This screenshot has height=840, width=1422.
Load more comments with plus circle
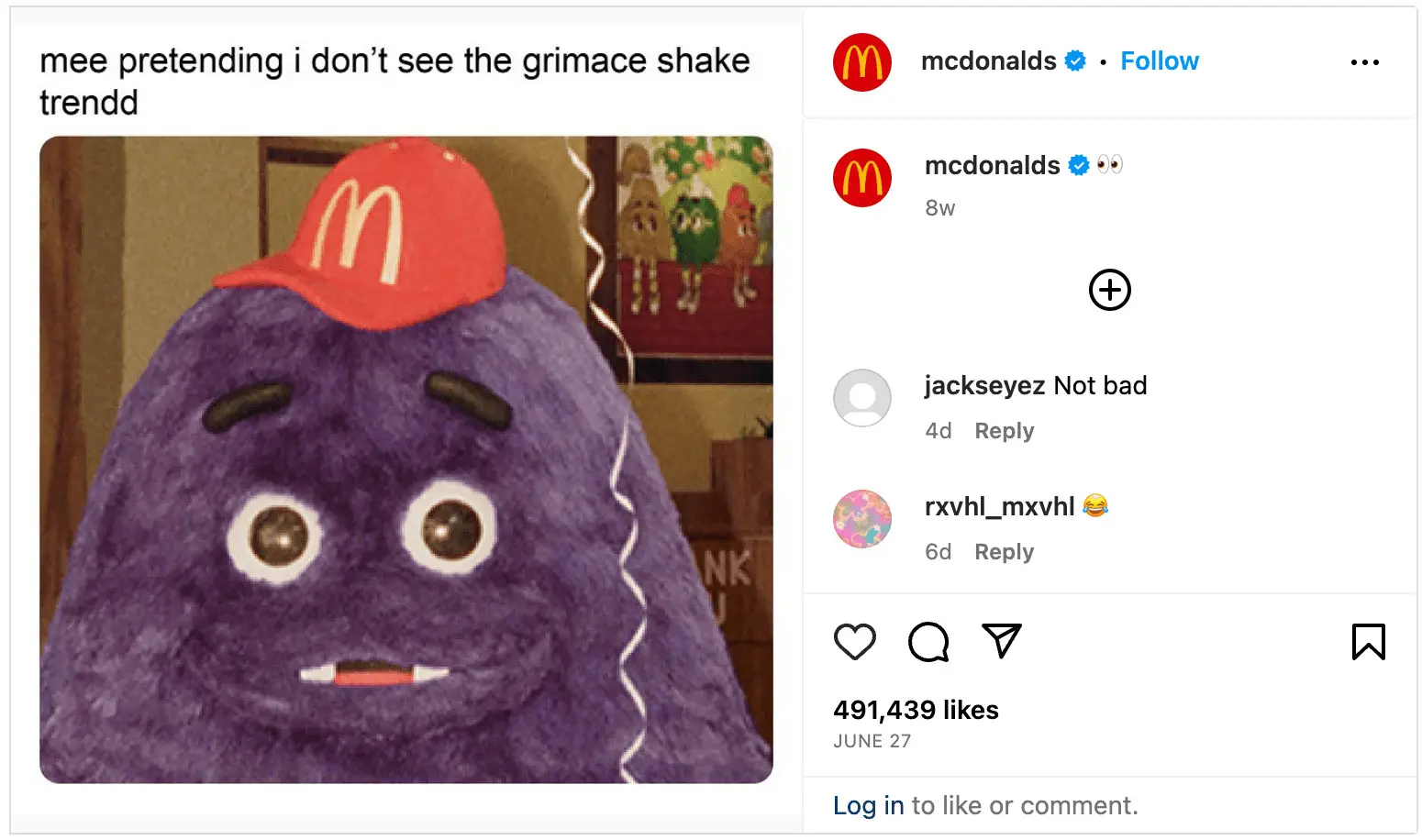(1109, 290)
